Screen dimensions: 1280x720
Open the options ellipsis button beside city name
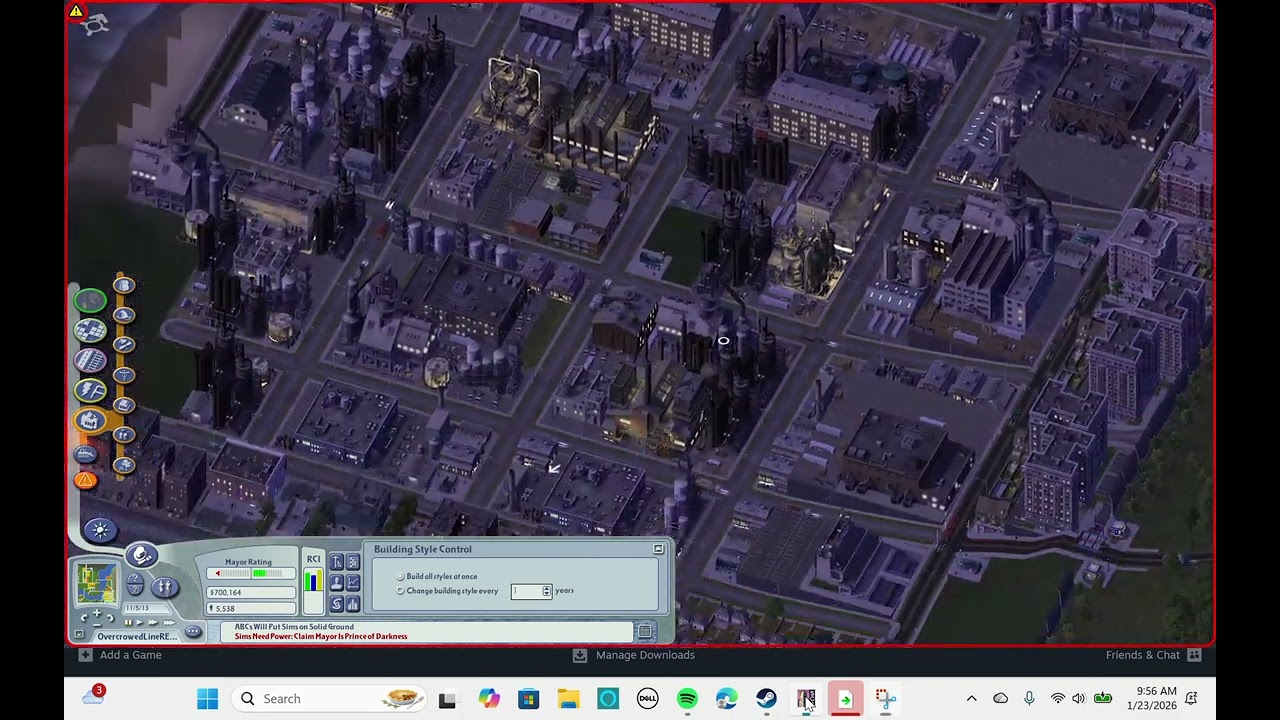click(x=193, y=631)
